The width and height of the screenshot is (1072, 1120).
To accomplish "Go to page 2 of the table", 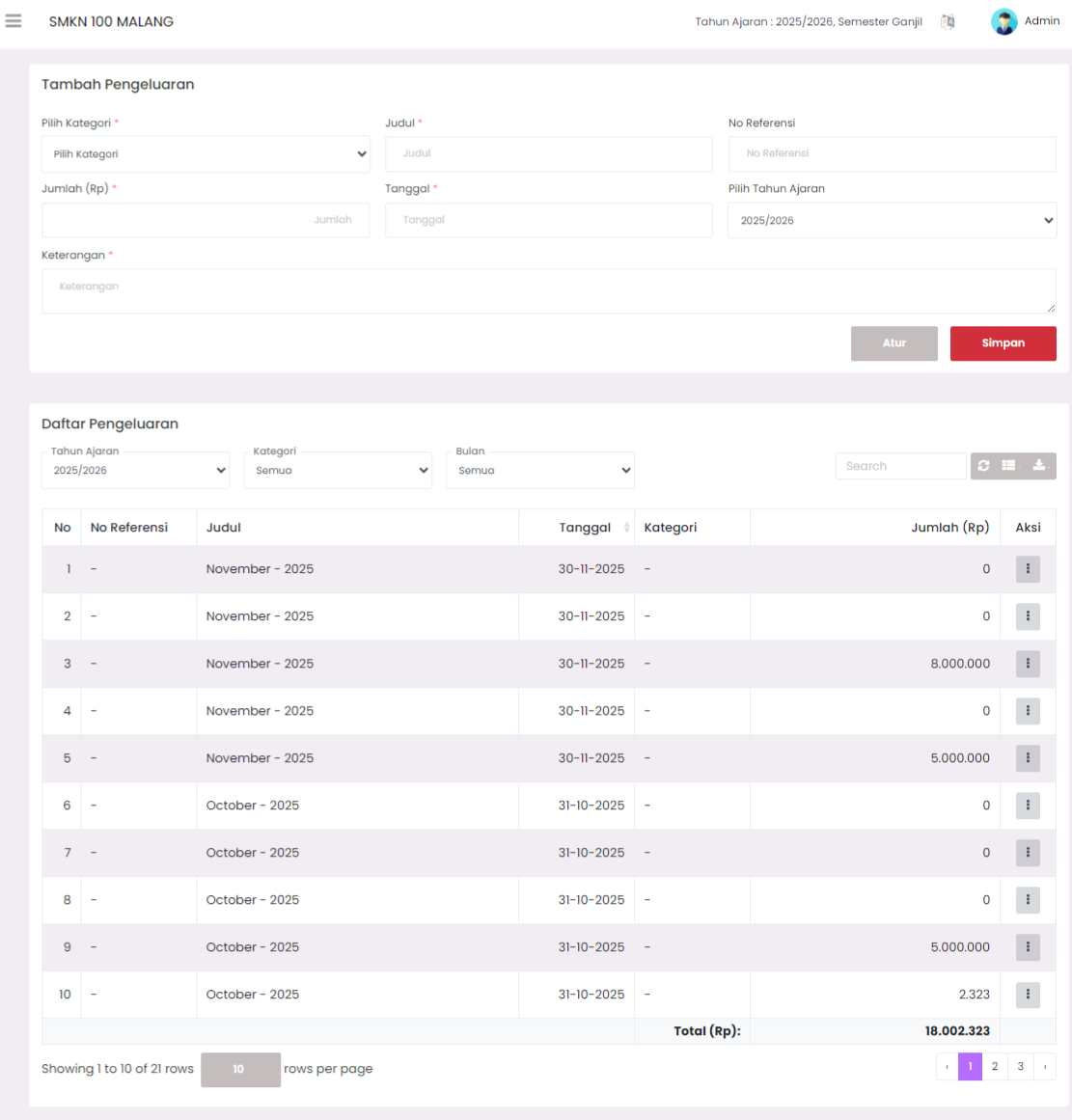I will pos(995,1067).
